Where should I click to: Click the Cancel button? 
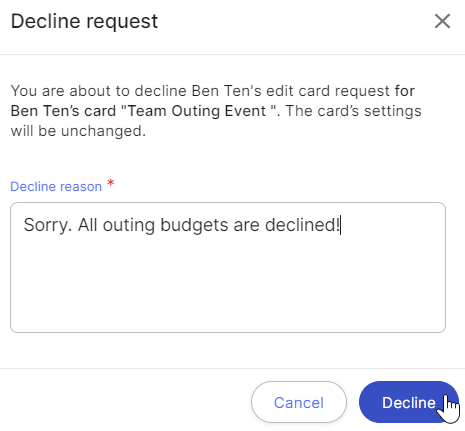(x=299, y=402)
